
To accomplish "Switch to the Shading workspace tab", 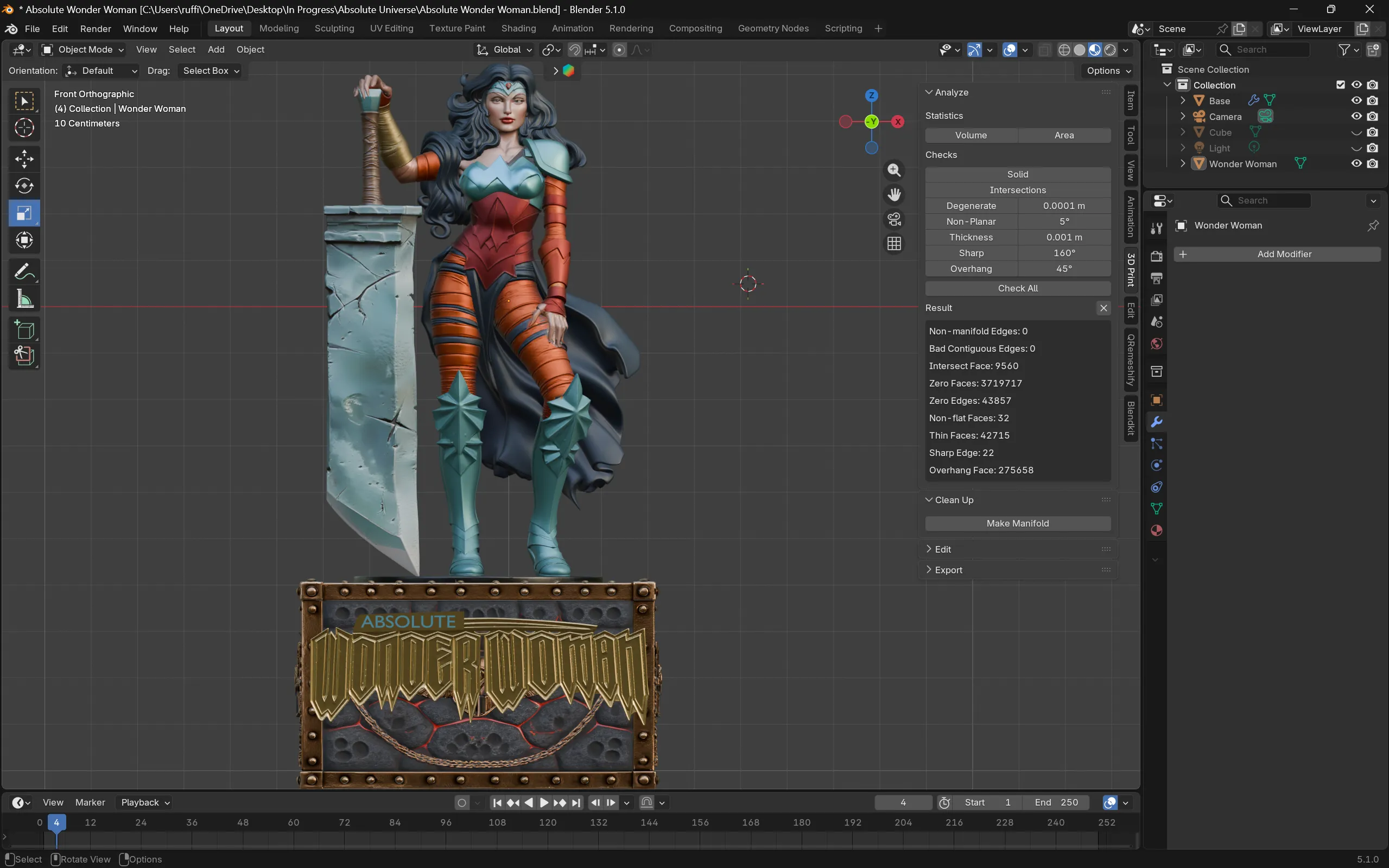I will point(518,29).
